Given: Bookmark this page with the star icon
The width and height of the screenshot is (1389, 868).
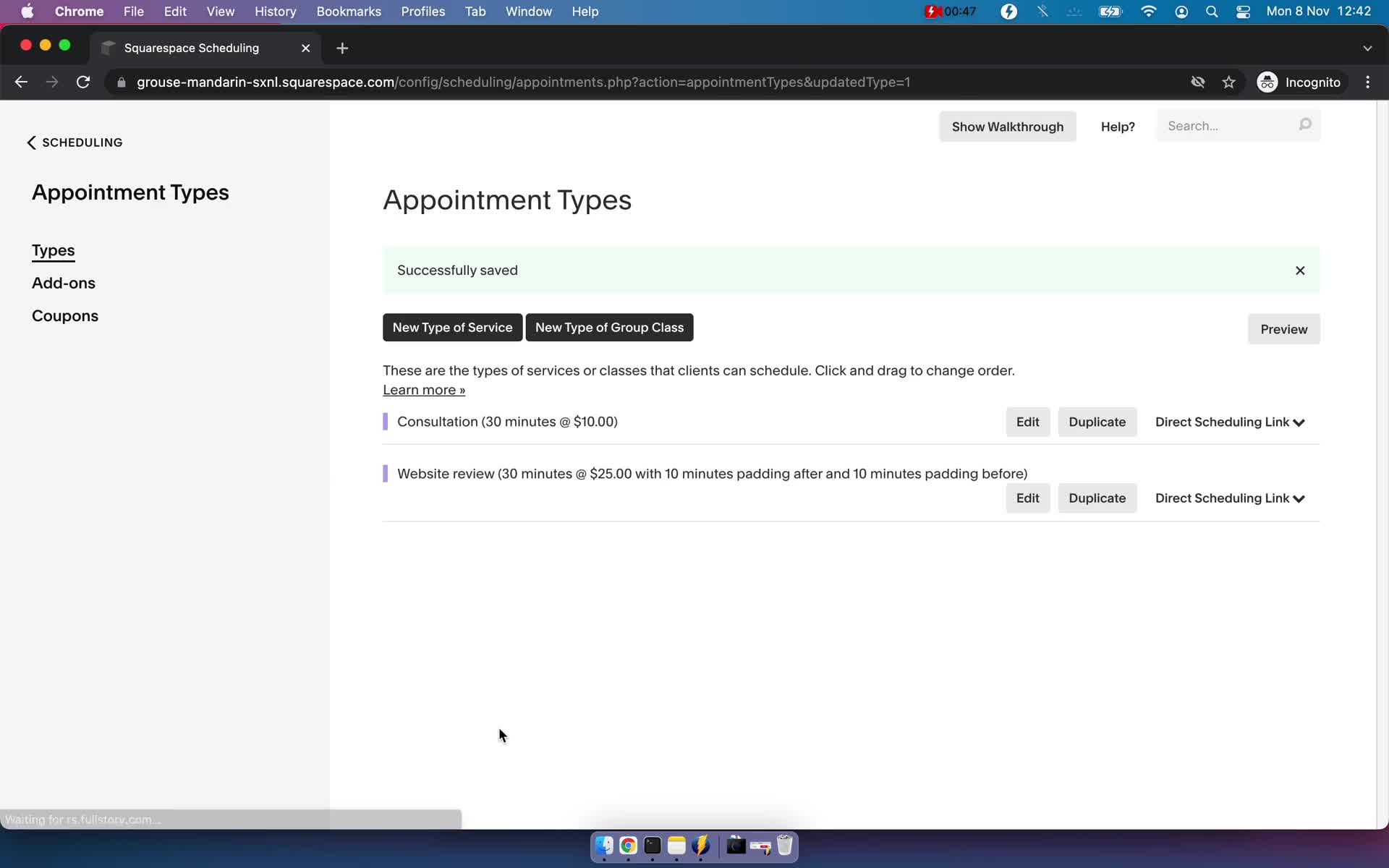Looking at the screenshot, I should coord(1228,82).
